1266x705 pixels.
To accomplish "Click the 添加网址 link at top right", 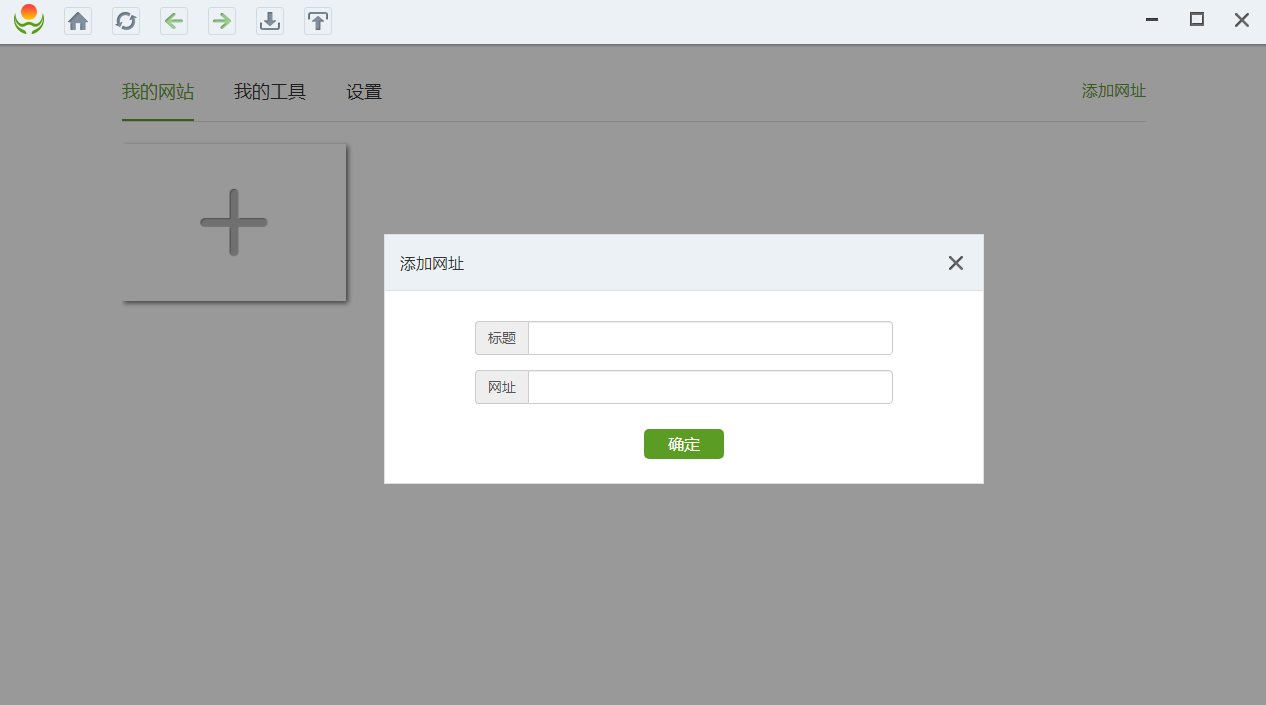I will coord(1114,91).
